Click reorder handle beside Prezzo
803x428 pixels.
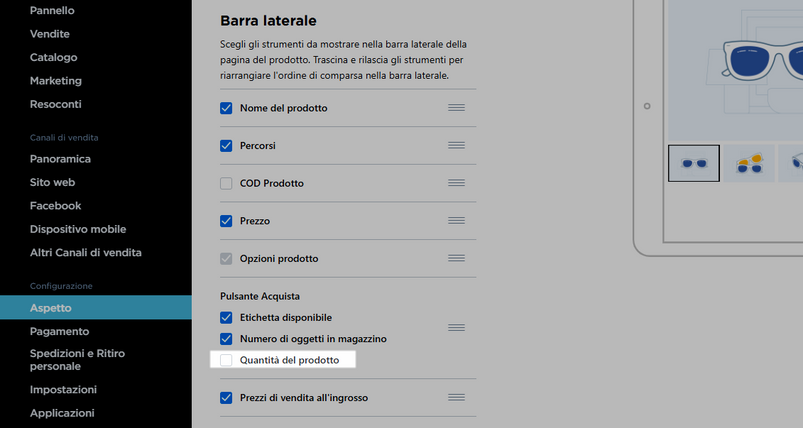456,221
